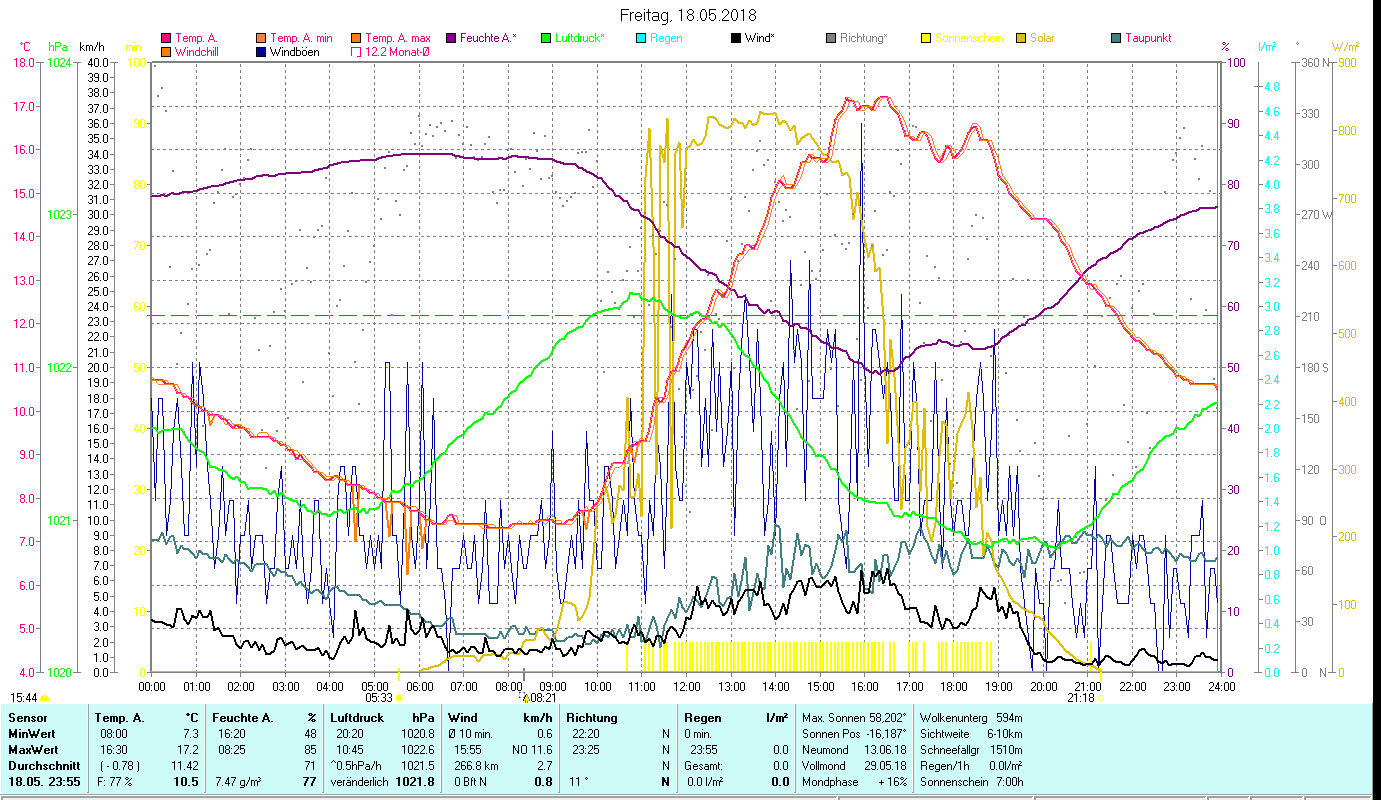This screenshot has height=800, width=1381.
Task: Click the Schneefallgr 1510m entry
Action: [971, 750]
